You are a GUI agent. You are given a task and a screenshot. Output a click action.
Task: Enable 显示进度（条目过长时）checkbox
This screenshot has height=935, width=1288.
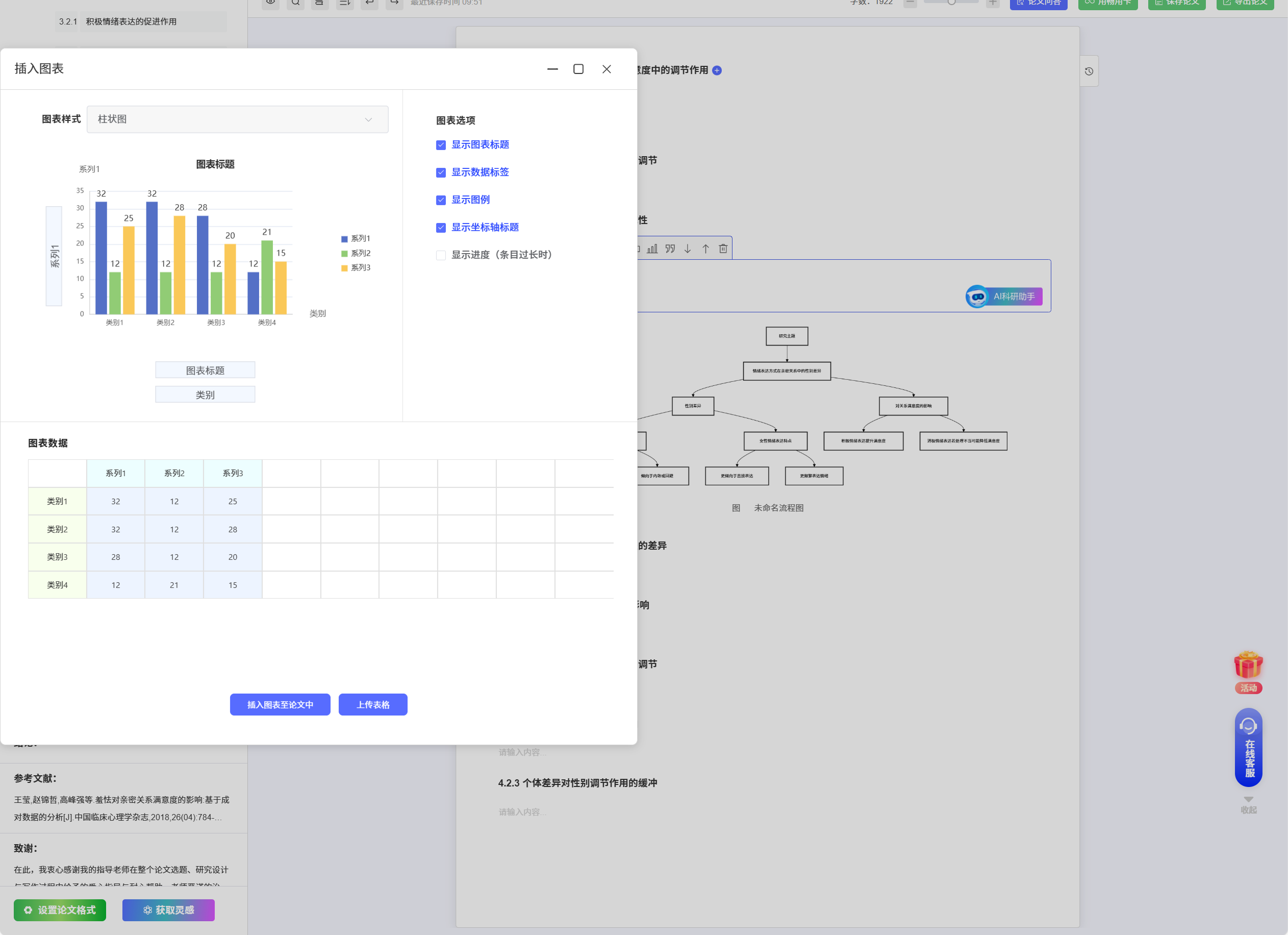[x=441, y=255]
